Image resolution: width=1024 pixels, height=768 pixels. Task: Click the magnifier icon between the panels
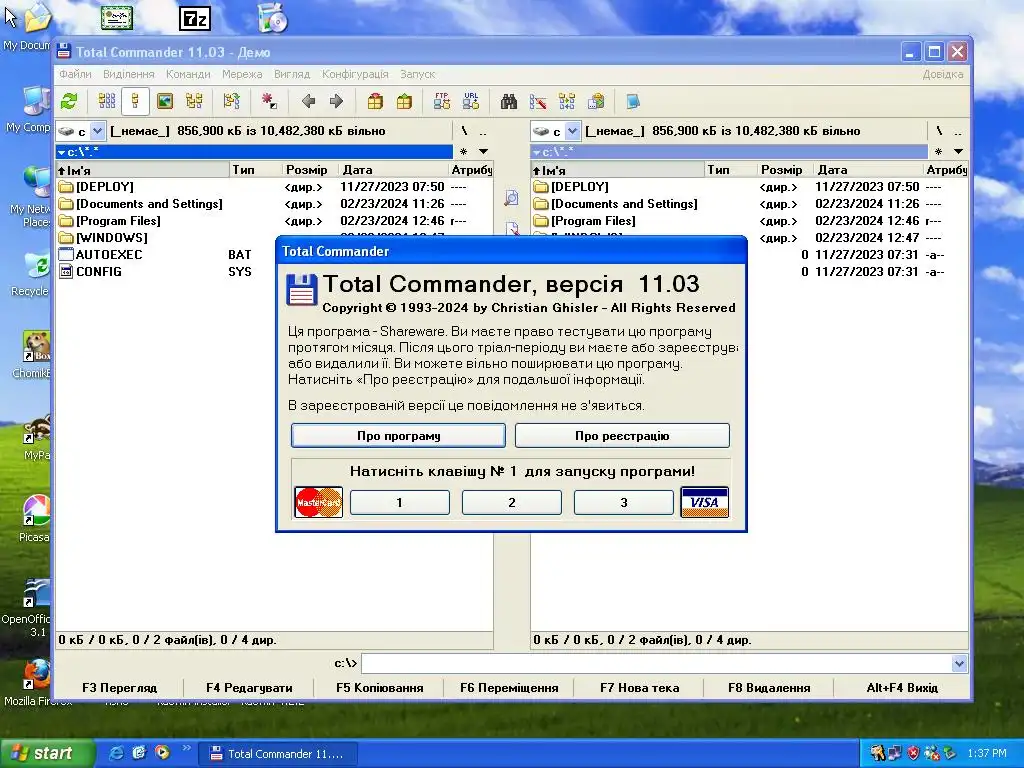511,198
